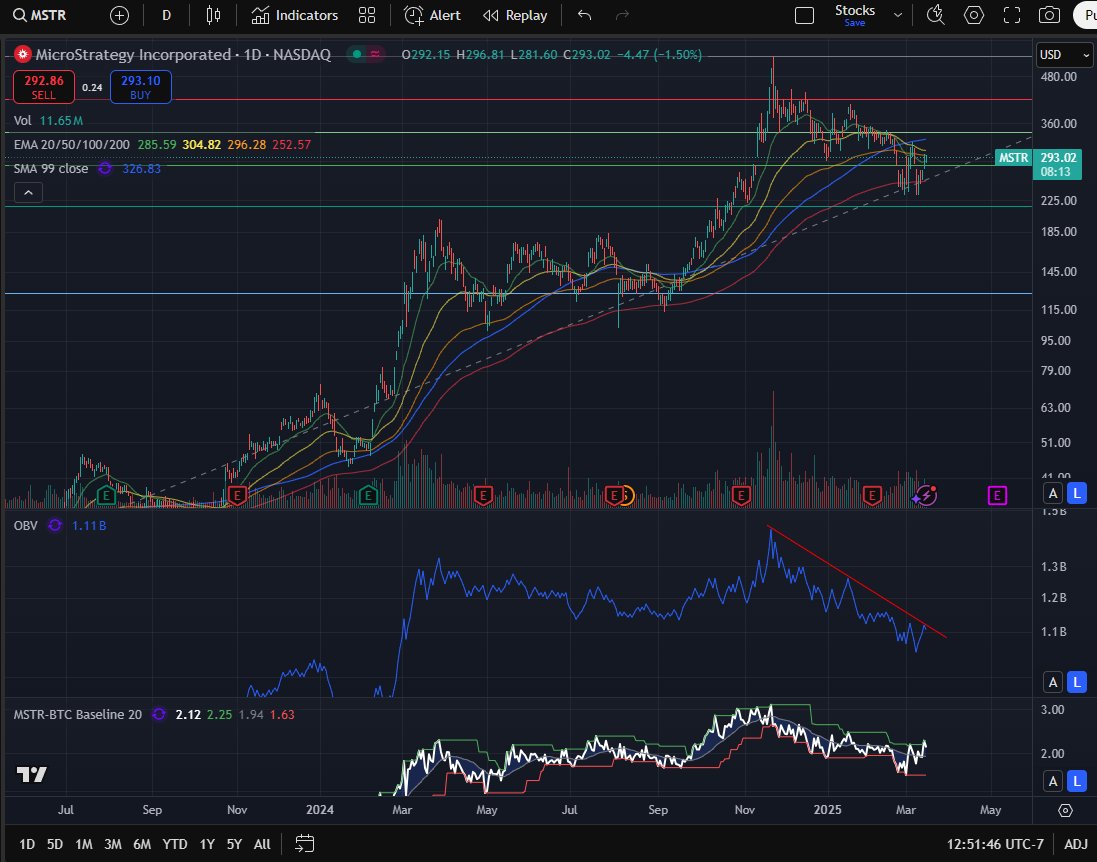Toggle log scale L on price pane
The image size is (1097, 862).
(1077, 493)
